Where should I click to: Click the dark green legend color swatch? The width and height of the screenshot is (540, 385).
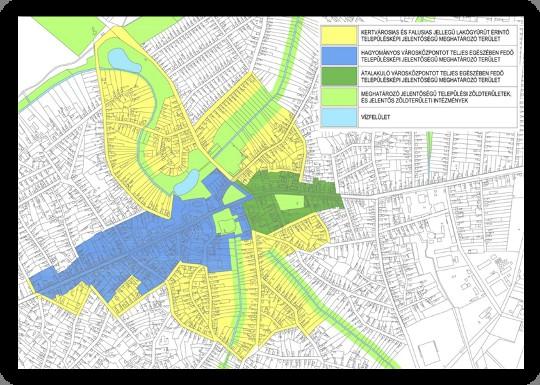coord(339,76)
